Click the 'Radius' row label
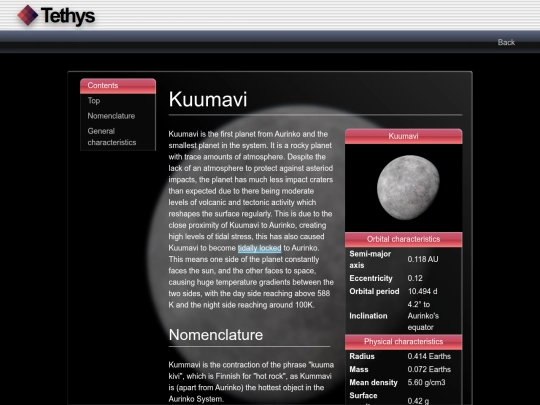540x405 pixels. click(x=362, y=356)
